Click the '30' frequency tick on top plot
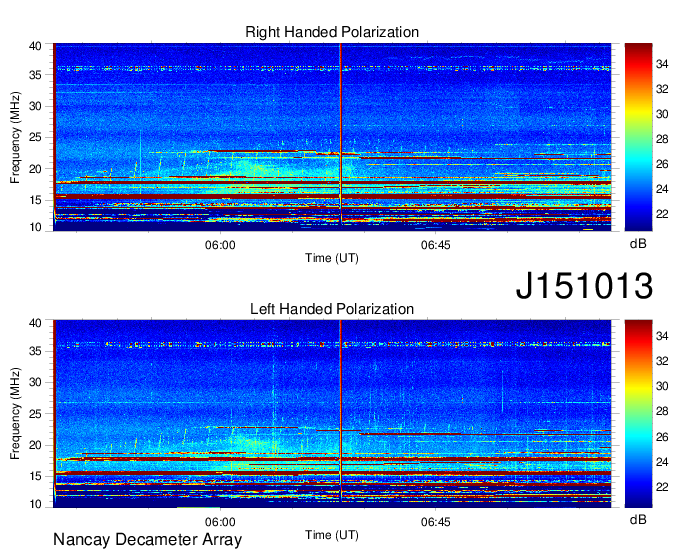This screenshot has height=552, width=680. click(36, 106)
